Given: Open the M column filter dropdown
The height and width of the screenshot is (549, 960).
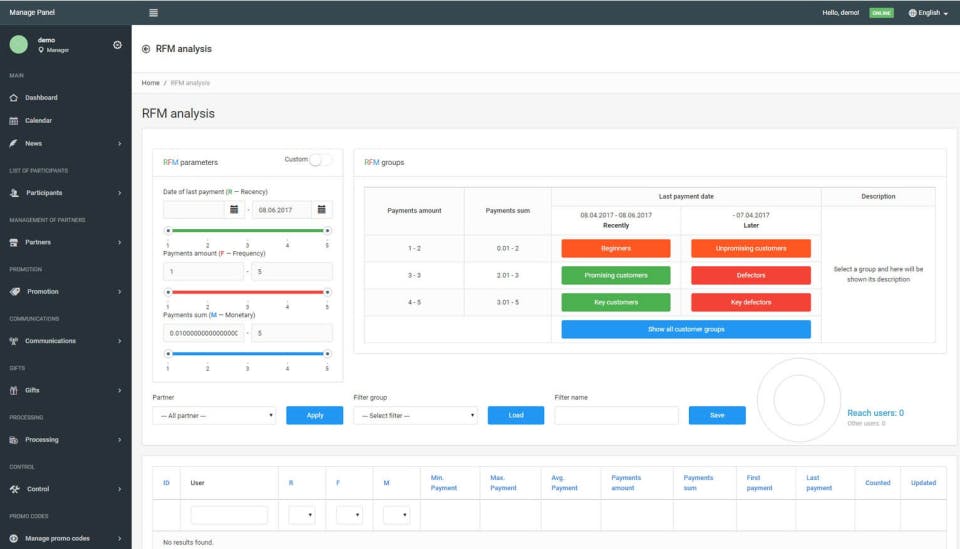Looking at the screenshot, I should point(396,515).
